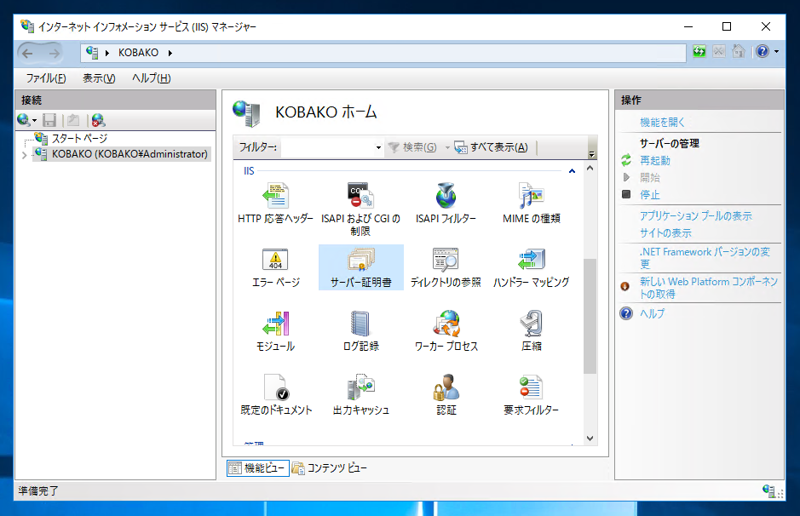Switch to コンテンツ ビュー tab
Viewport: 800px width, 516px height.
[329, 468]
